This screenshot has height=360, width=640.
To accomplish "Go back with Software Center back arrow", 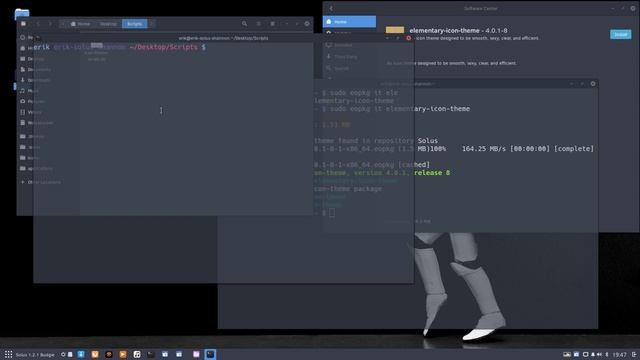I will [x=331, y=8].
